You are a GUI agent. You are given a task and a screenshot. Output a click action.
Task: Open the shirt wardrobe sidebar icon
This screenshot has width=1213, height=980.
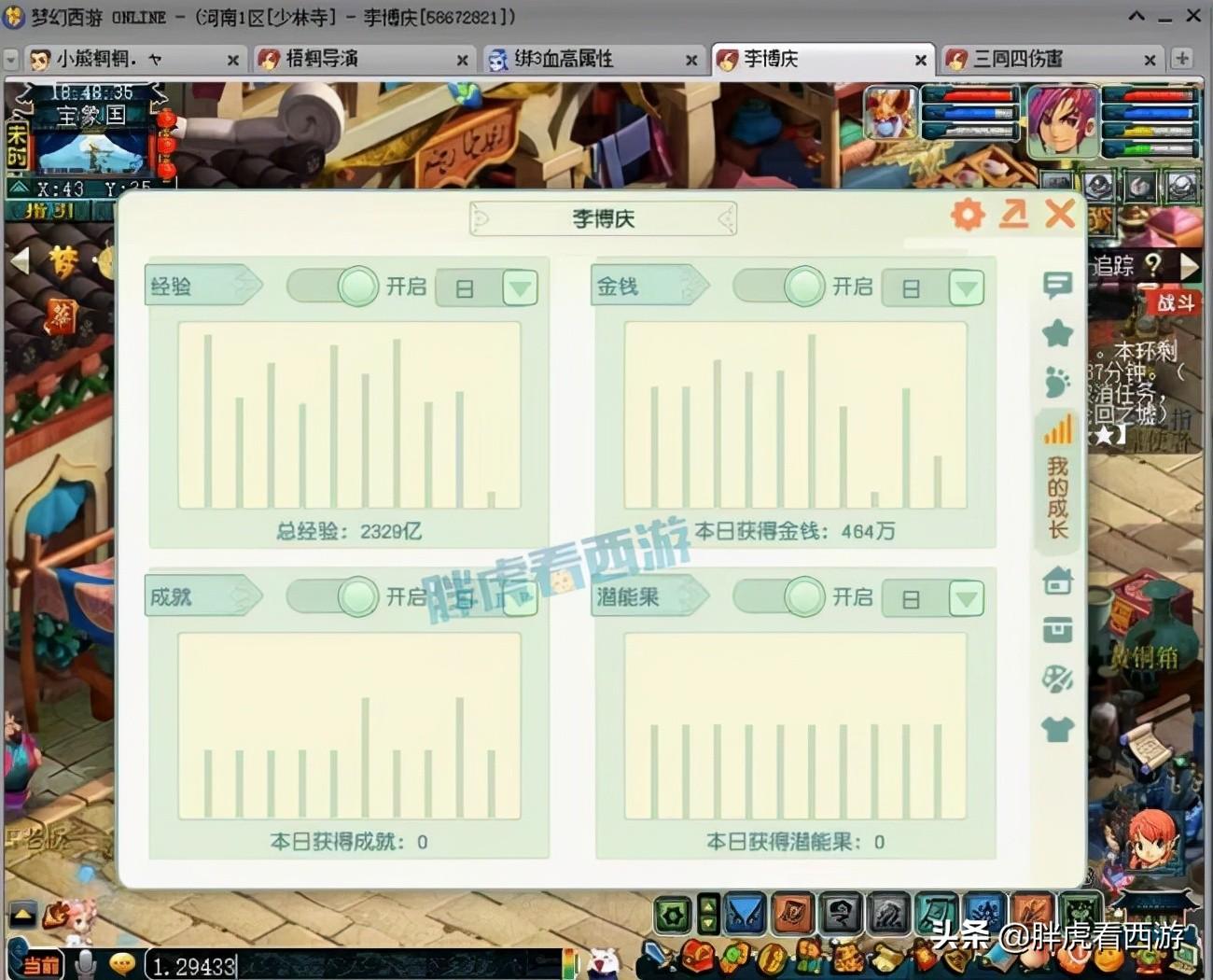pyautogui.click(x=1057, y=729)
